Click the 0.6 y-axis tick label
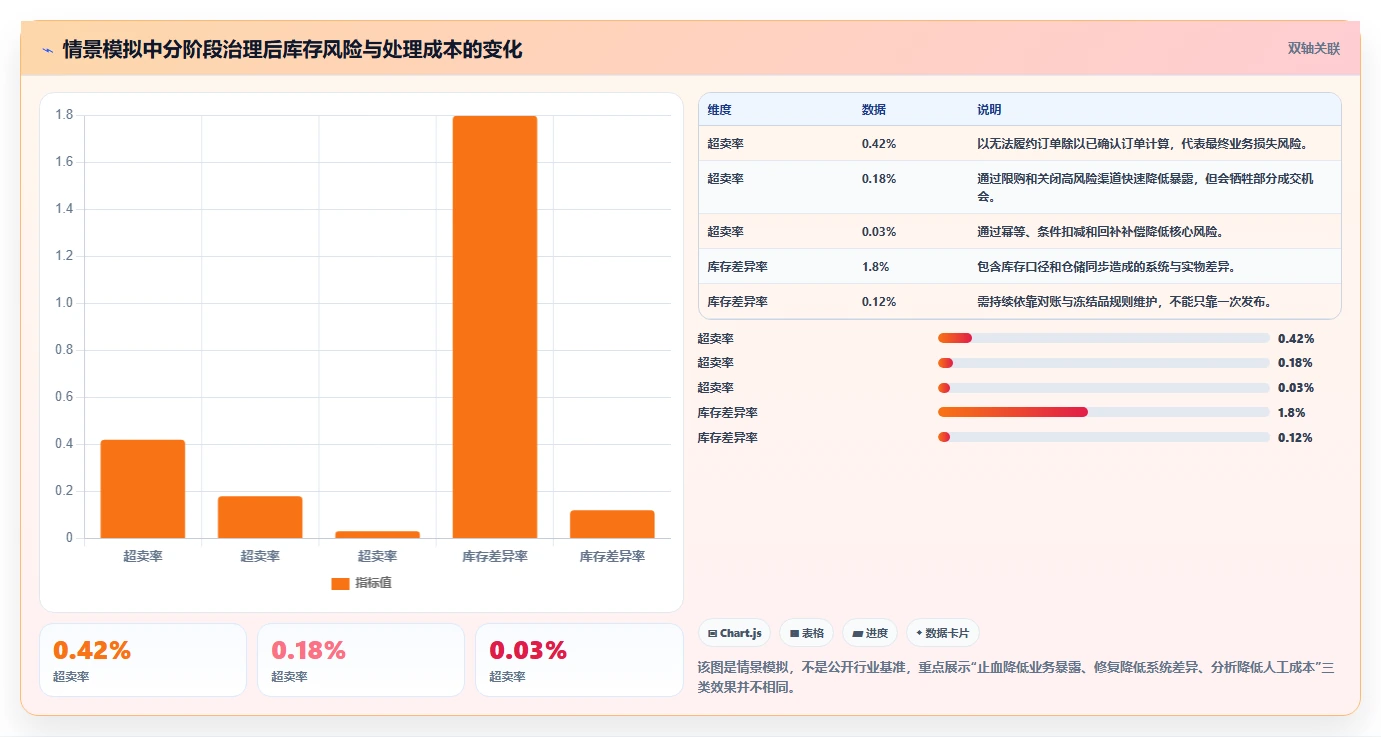Screen dimensions: 1381x737 63,397
